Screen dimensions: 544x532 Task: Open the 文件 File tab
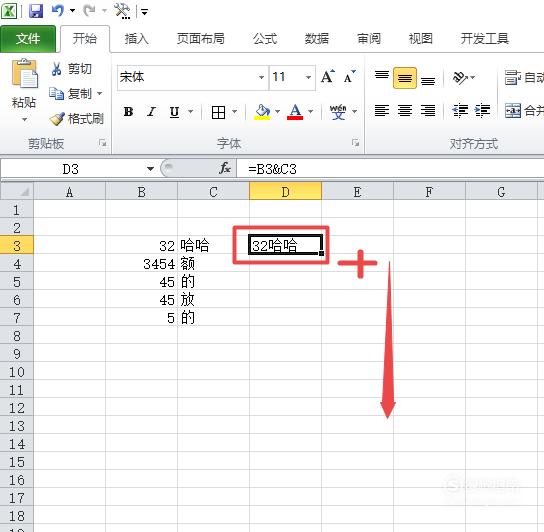click(28, 39)
